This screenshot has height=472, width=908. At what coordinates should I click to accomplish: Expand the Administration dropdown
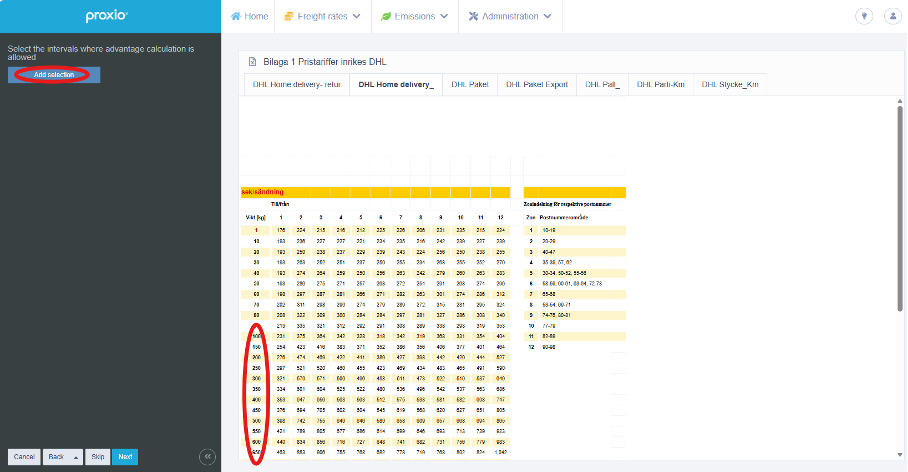point(548,16)
